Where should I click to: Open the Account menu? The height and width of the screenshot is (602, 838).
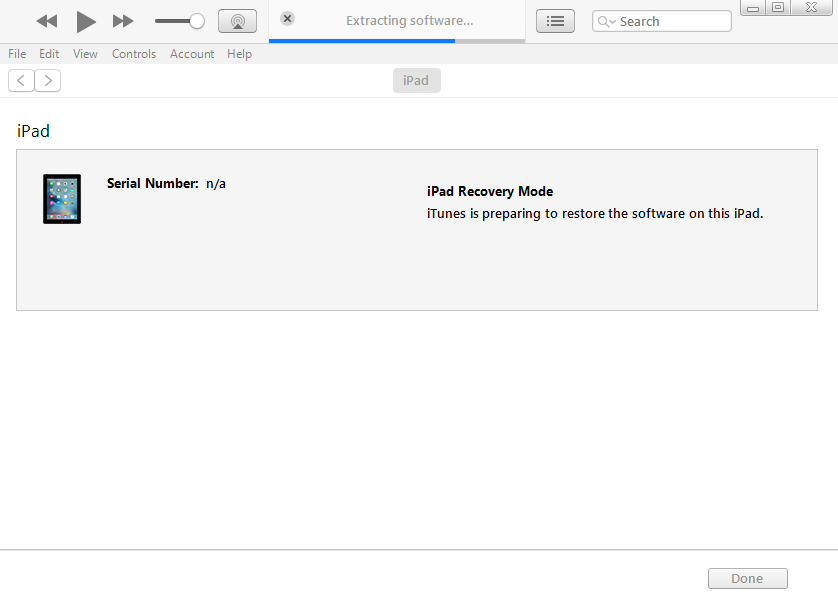tap(192, 54)
